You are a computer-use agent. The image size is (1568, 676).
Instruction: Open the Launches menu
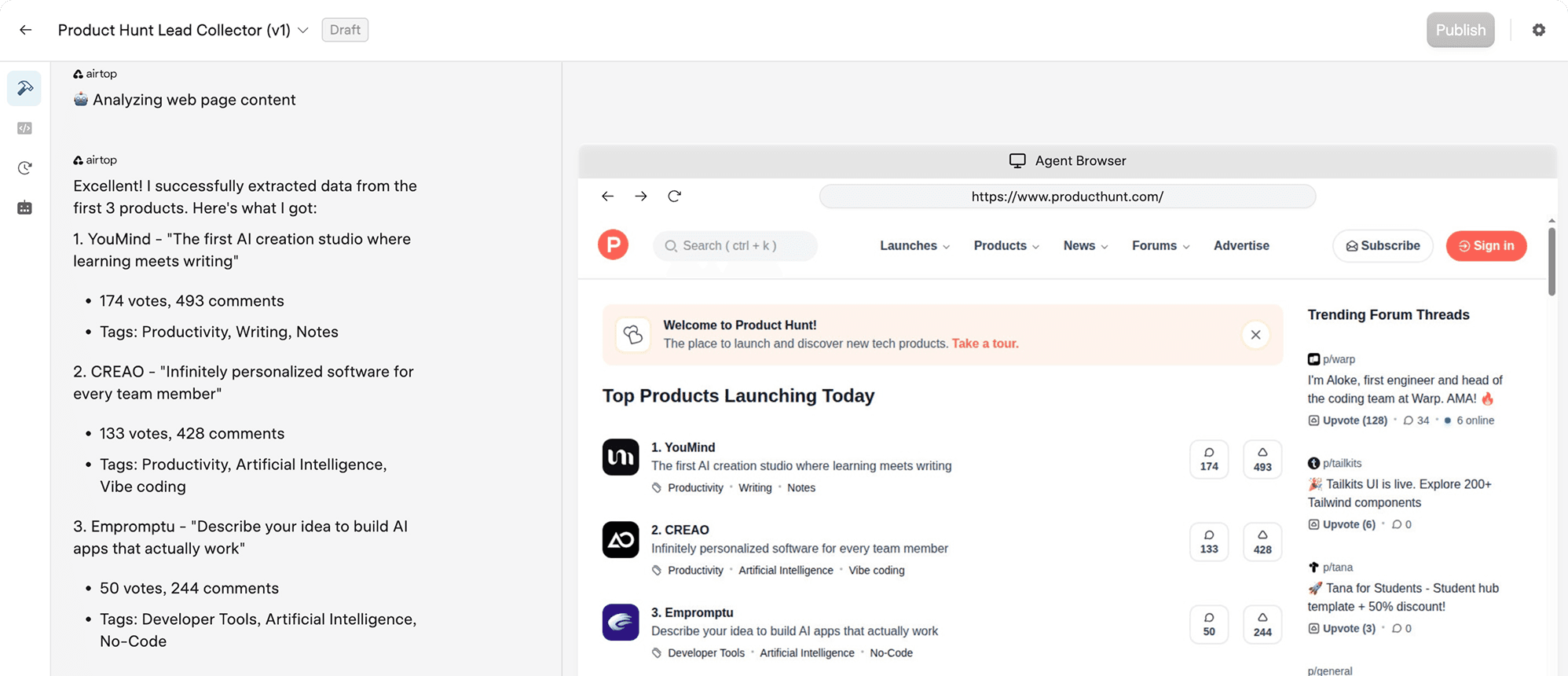tap(914, 245)
